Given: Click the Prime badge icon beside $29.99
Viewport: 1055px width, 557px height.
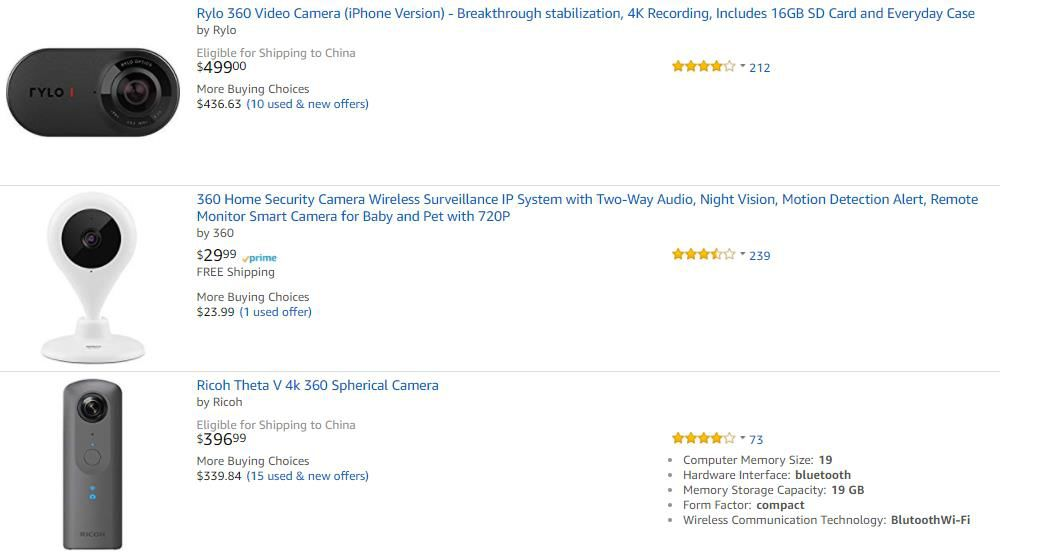Looking at the screenshot, I should tap(259, 258).
